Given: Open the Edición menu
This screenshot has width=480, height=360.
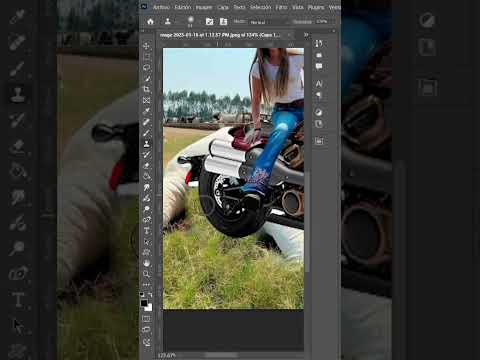Looking at the screenshot, I should click(183, 7).
